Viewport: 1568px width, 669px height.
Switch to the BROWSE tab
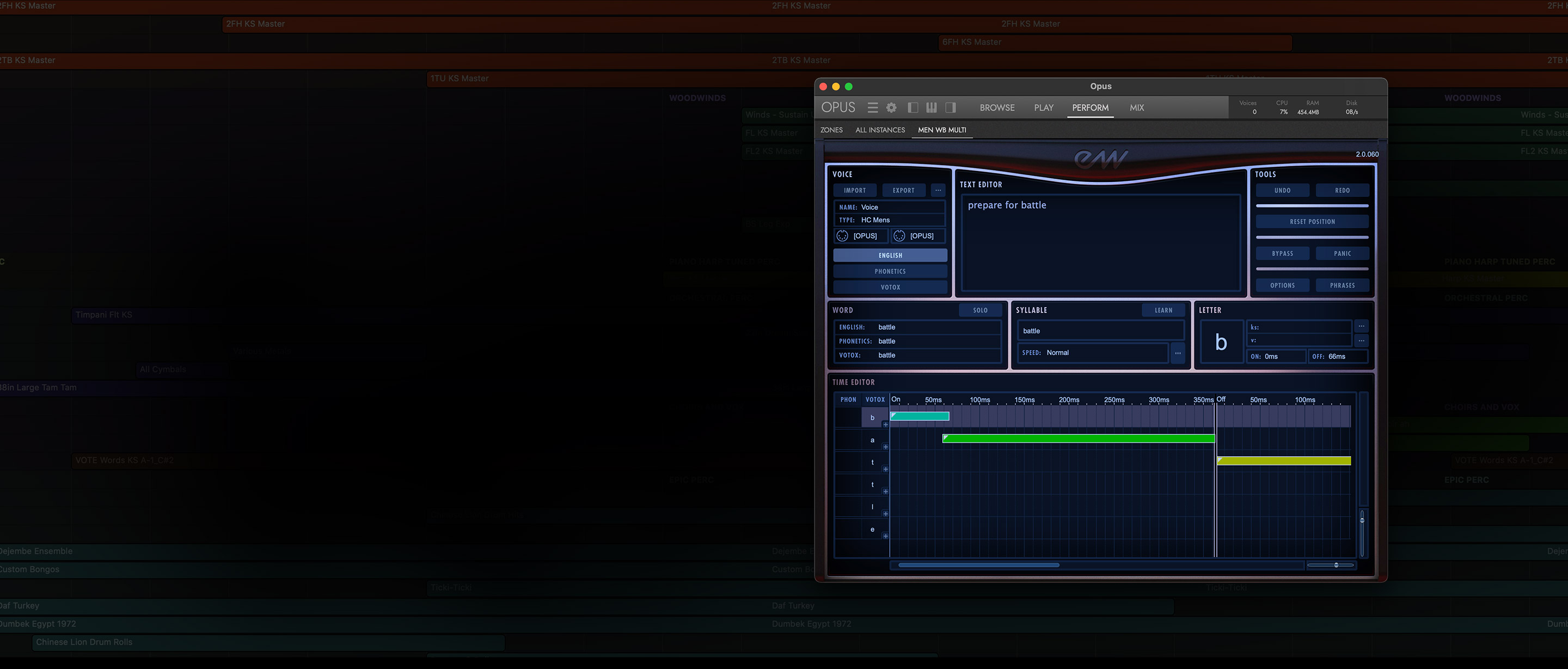click(996, 108)
